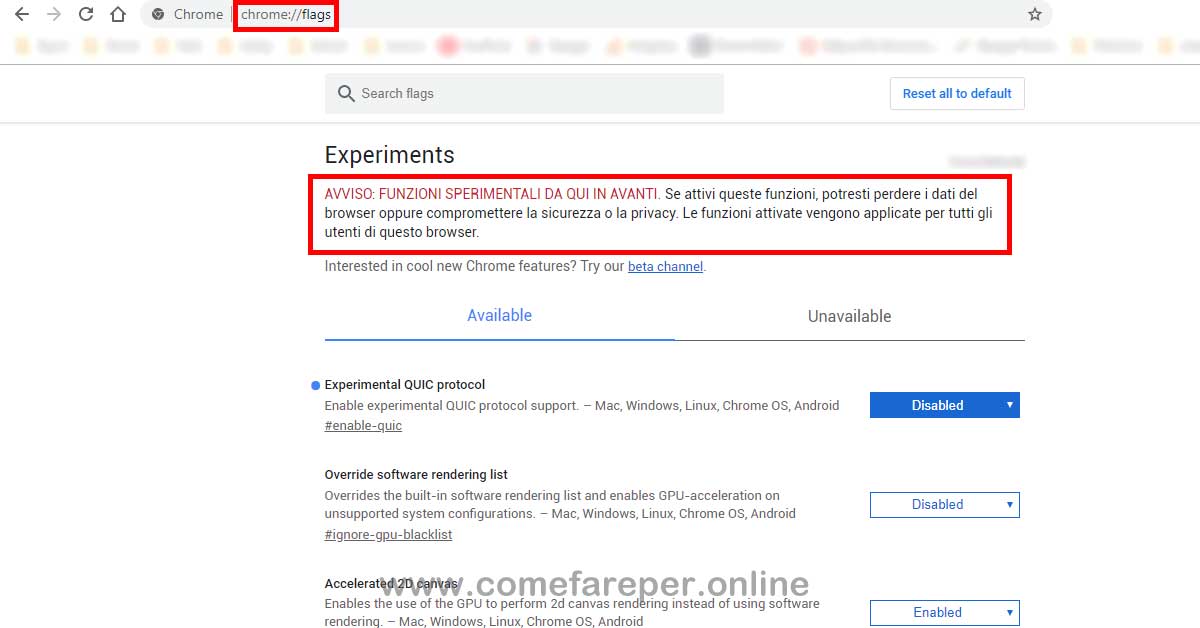Click the forward navigation arrow
Viewport: 1200px width, 628px height.
coord(52,14)
